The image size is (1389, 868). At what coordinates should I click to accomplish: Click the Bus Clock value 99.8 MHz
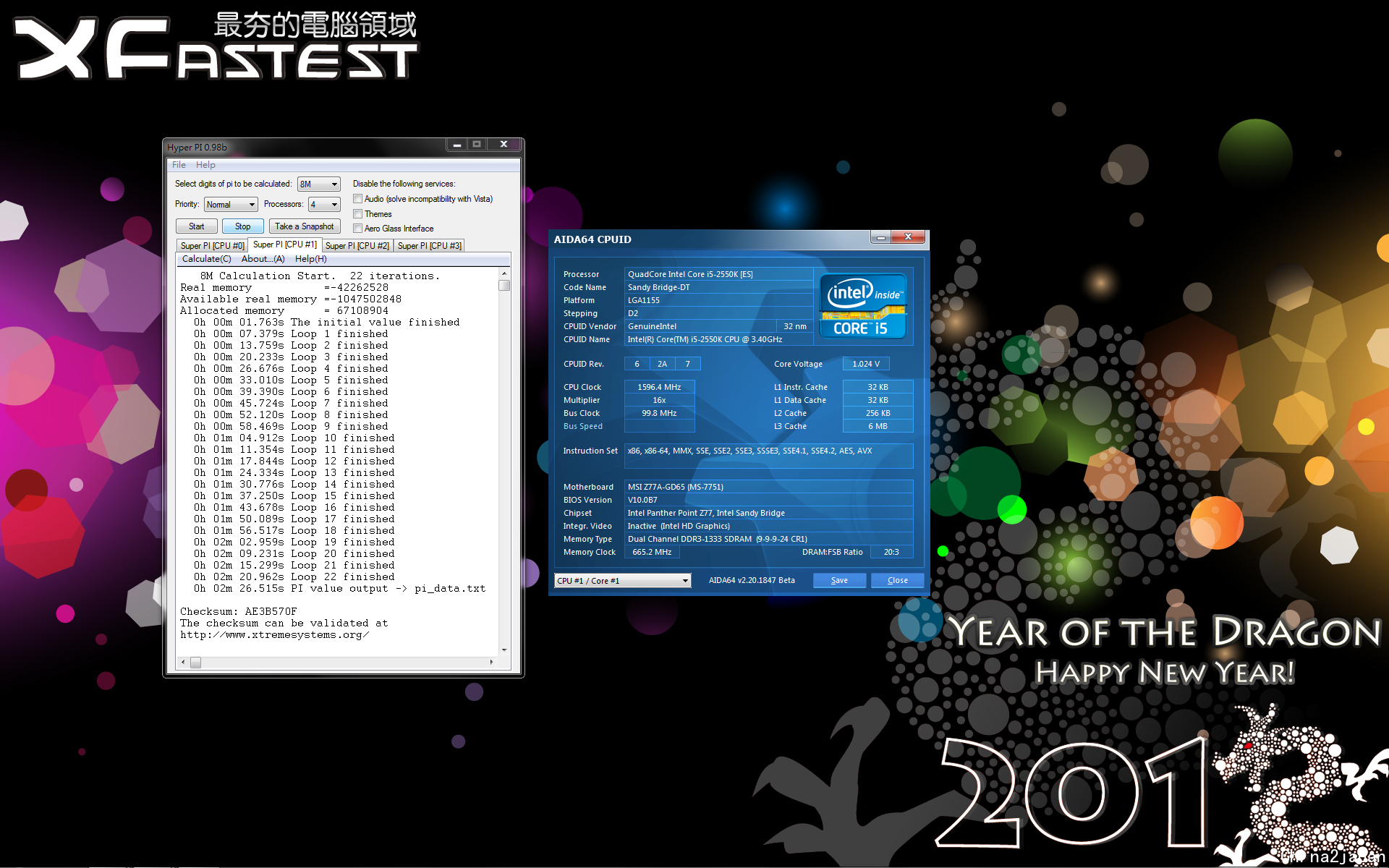(x=659, y=413)
